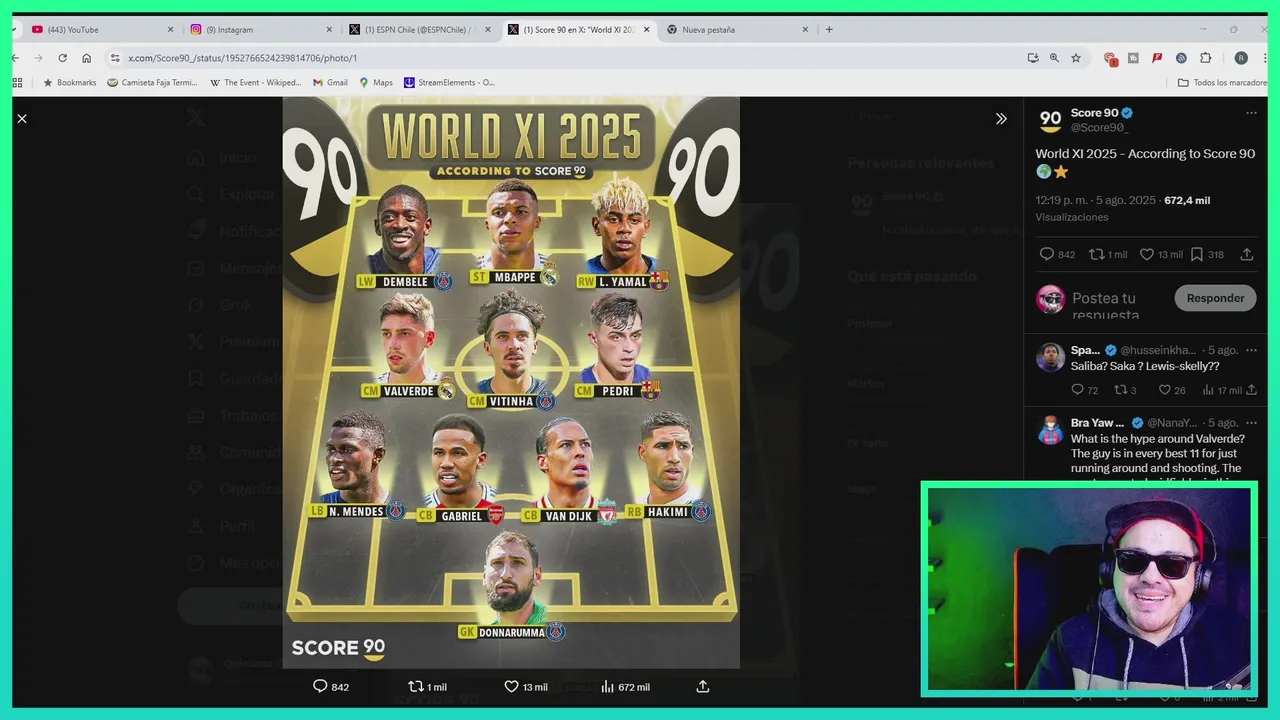This screenshot has height=720, width=1280.
Task: Open the Bookmarks bookmark folder
Action: tap(69, 83)
